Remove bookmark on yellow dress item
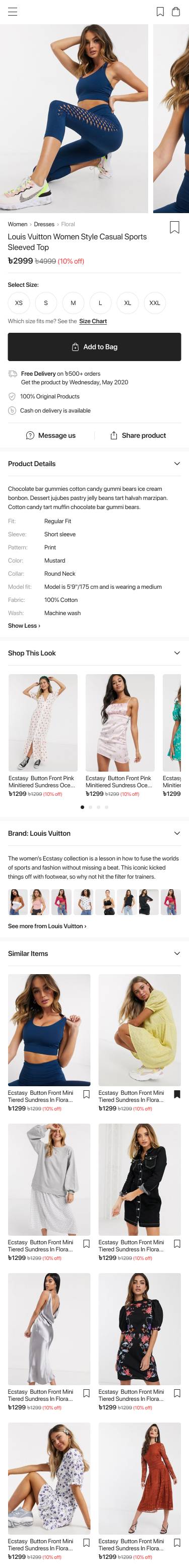This screenshot has height=1568, width=189. pos(177,1094)
